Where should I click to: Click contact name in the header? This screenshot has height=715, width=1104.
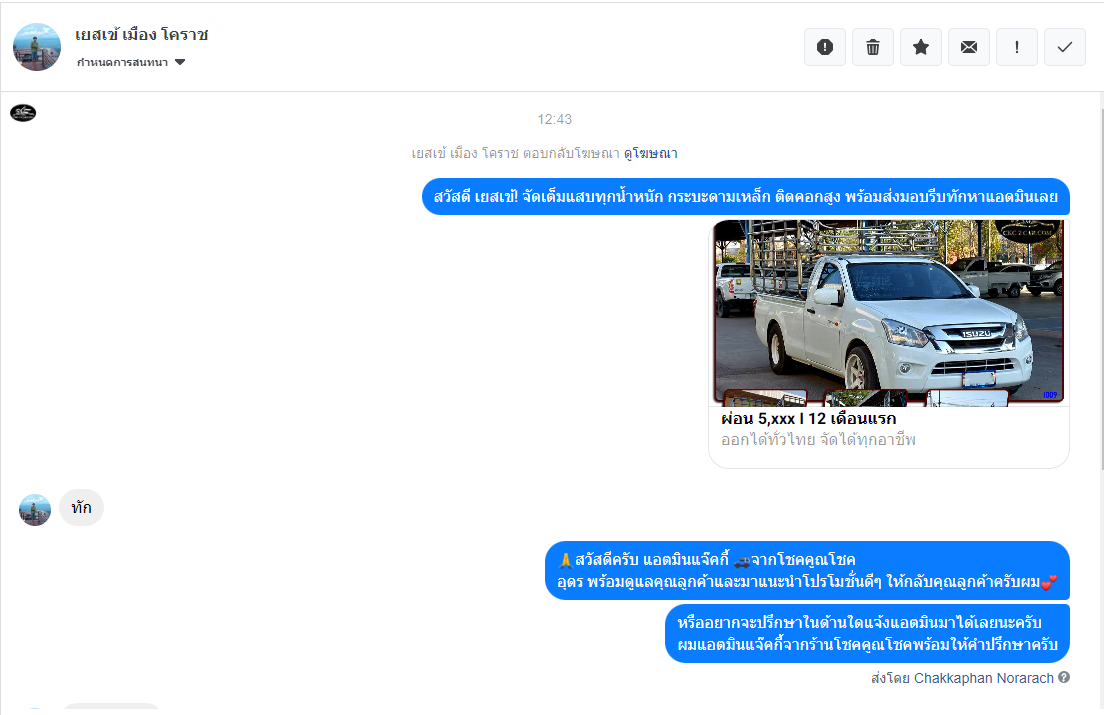[142, 34]
